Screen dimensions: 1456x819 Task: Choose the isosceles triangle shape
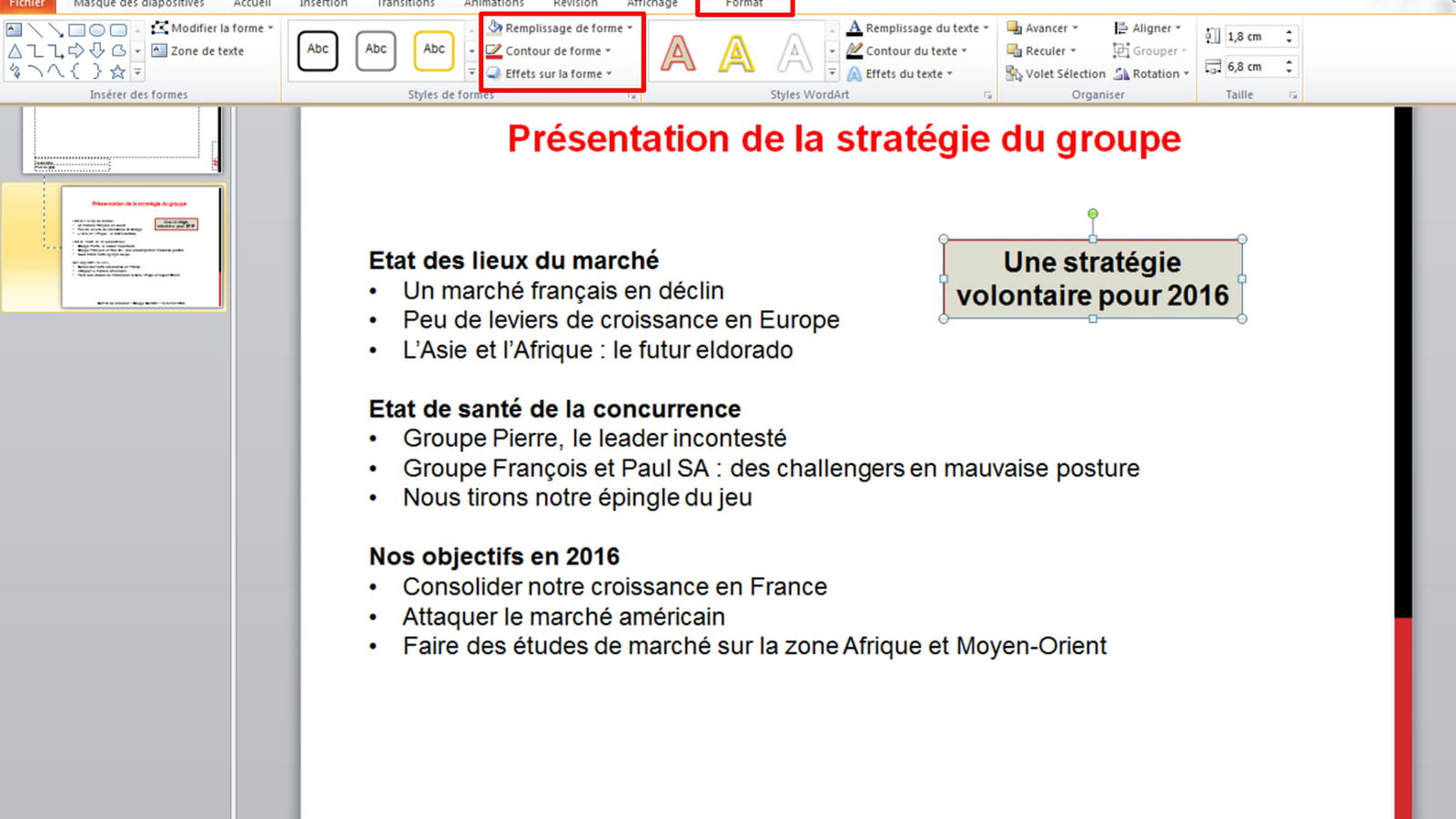tap(15, 51)
